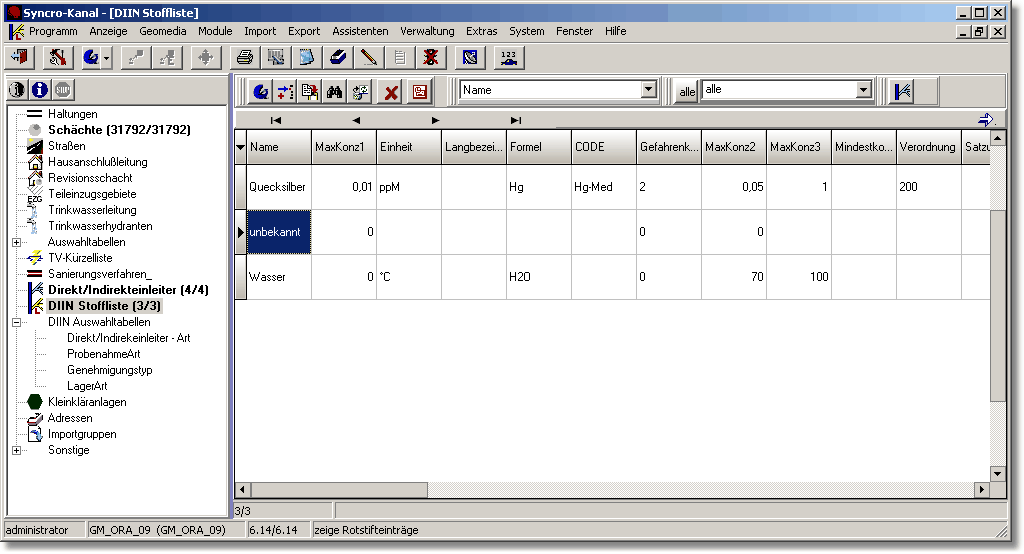Click the exit door icon in toolbar
1024x554 pixels.
[x=20, y=57]
